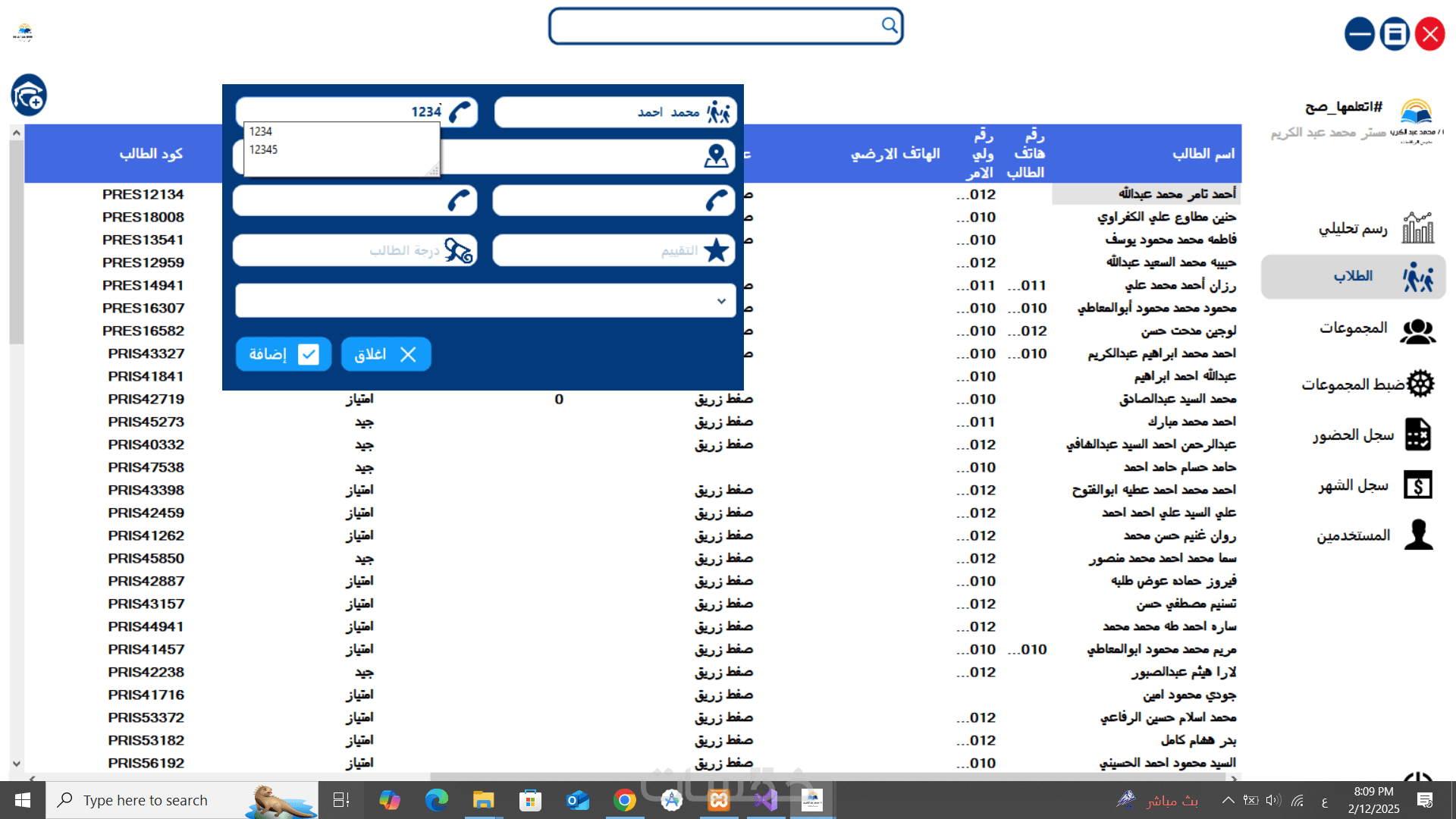Click the attendance log document icon
This screenshot has height=819, width=1456.
pyautogui.click(x=1417, y=435)
